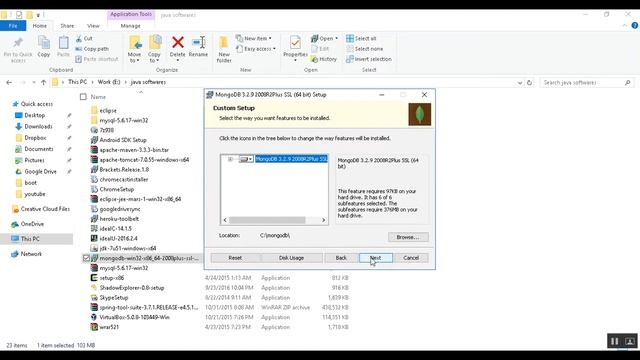Viewport: 640px width, 360px height.
Task: Click Copy path in Clipboard group
Action: pyautogui.click(x=92, y=49)
